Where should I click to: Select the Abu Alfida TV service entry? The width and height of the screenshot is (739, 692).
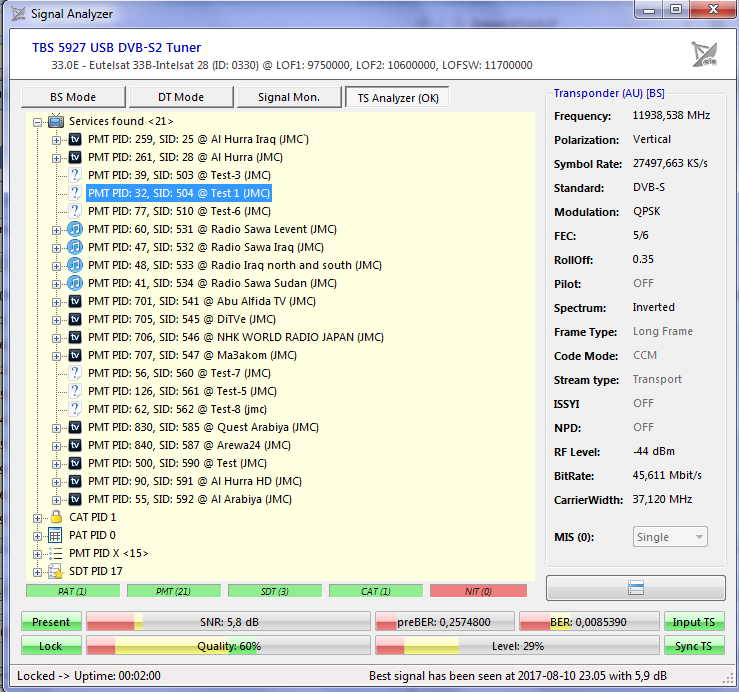(202, 301)
